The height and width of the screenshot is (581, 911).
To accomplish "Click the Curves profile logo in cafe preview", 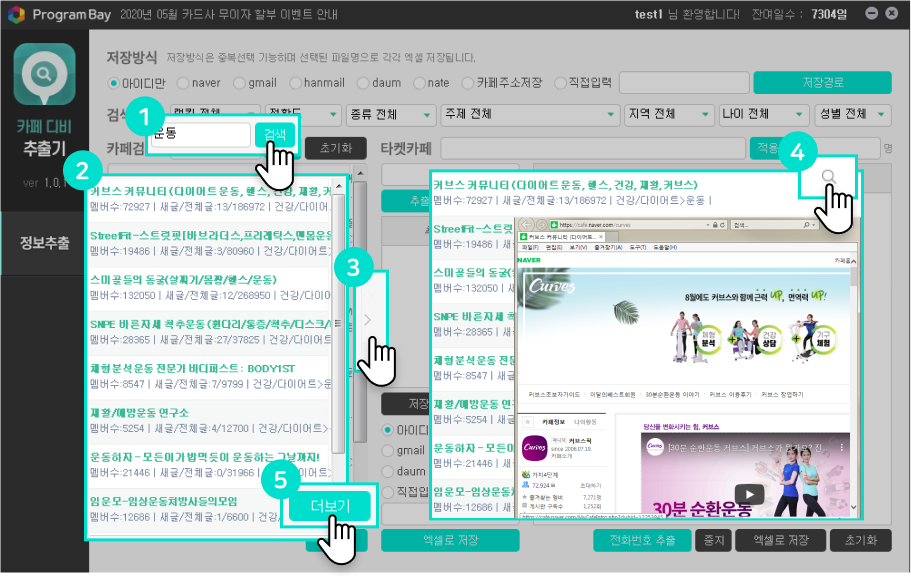I will click(x=533, y=449).
